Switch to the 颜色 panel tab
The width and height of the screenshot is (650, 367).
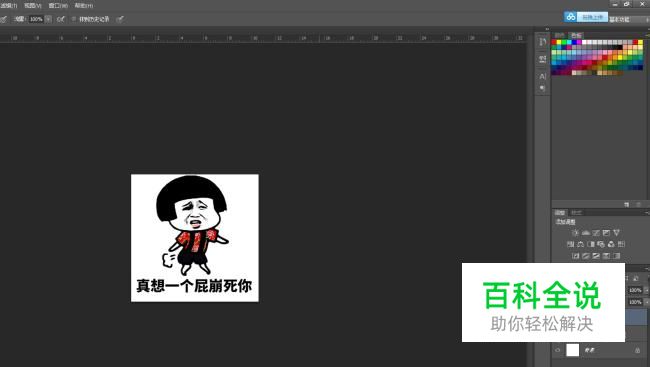click(x=560, y=35)
